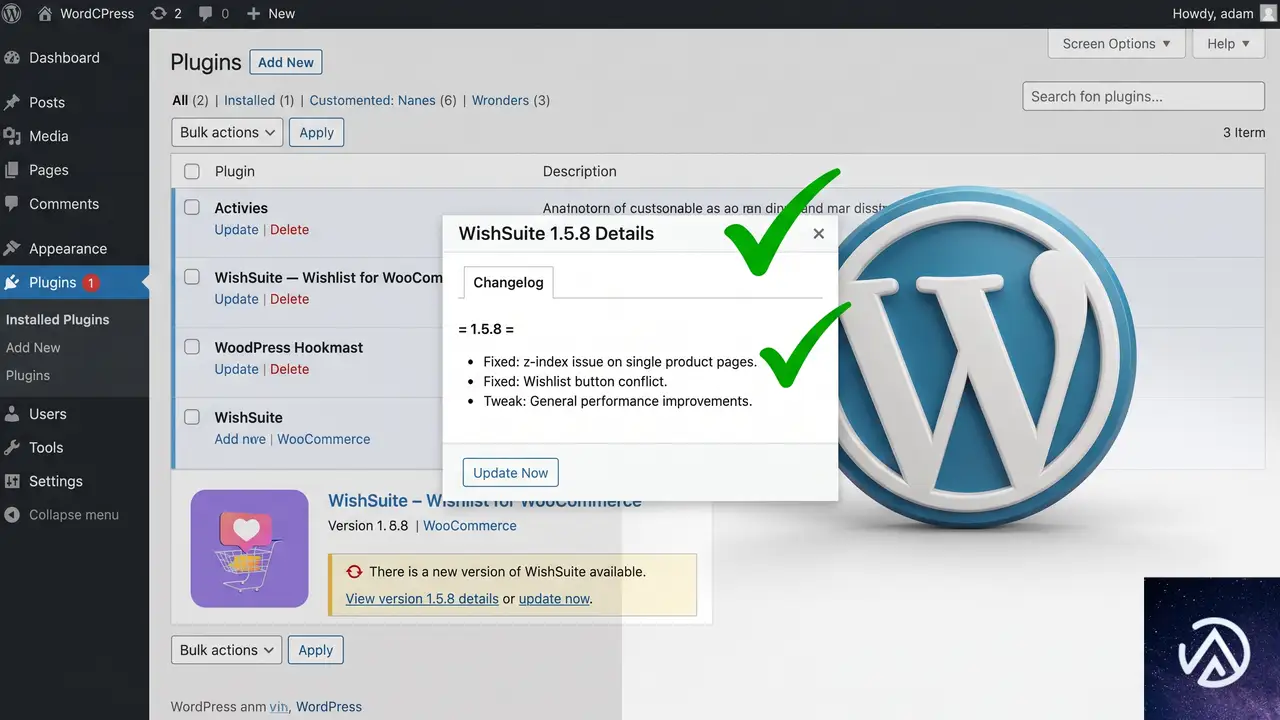Click Delete under WishSuite — Wishlist row
The width and height of the screenshot is (1280, 720).
[290, 299]
